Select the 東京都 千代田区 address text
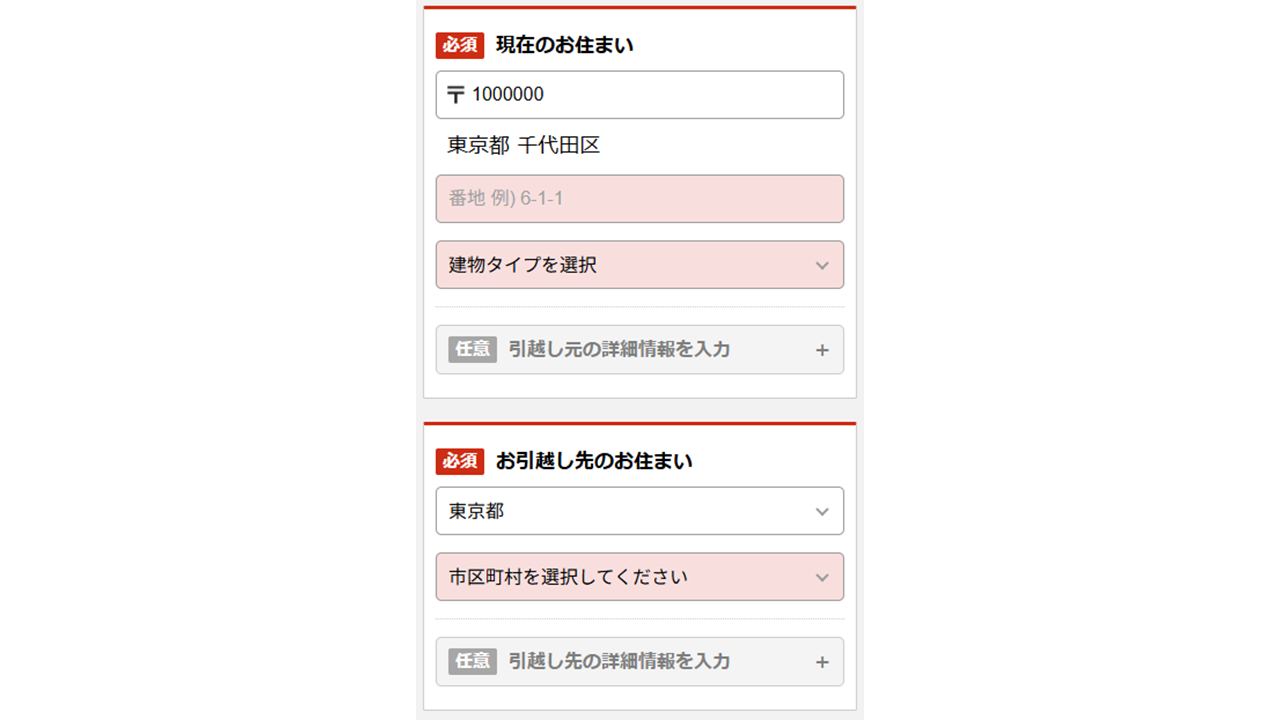1280x720 pixels. pyautogui.click(x=523, y=146)
